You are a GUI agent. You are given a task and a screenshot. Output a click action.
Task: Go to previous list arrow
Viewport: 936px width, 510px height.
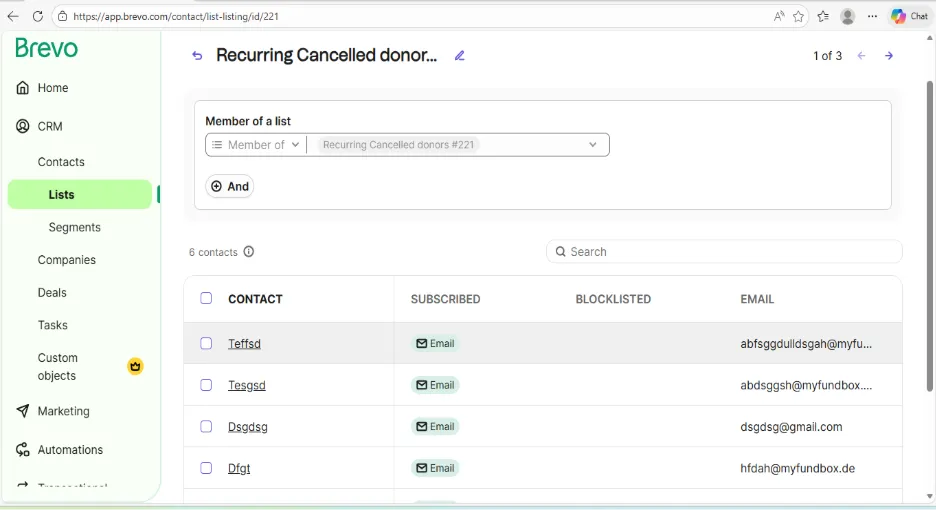pyautogui.click(x=861, y=56)
